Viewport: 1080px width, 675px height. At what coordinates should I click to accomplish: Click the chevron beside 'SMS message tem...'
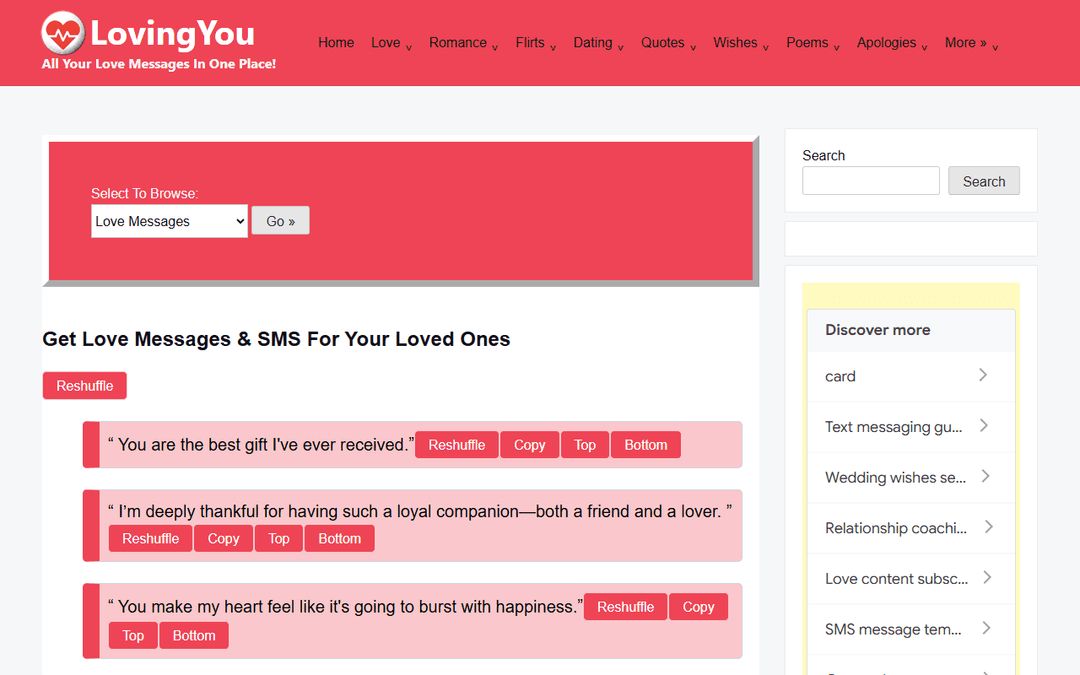986,628
